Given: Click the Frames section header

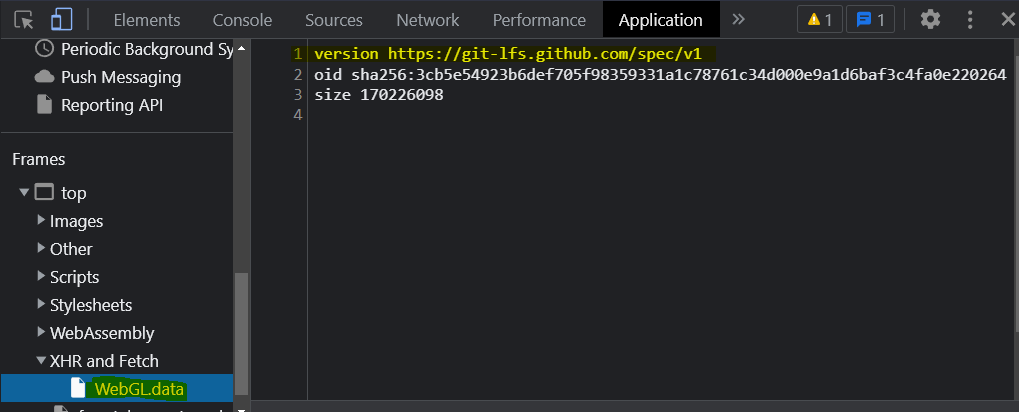Looking at the screenshot, I should pyautogui.click(x=38, y=159).
